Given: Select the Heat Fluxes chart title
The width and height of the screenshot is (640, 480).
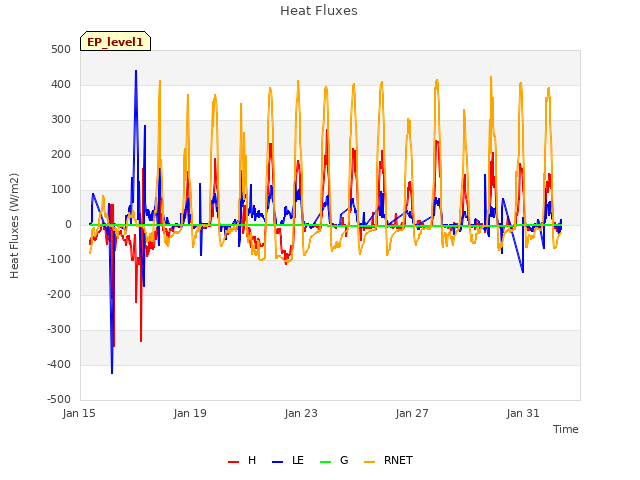Looking at the screenshot, I should pyautogui.click(x=319, y=11).
